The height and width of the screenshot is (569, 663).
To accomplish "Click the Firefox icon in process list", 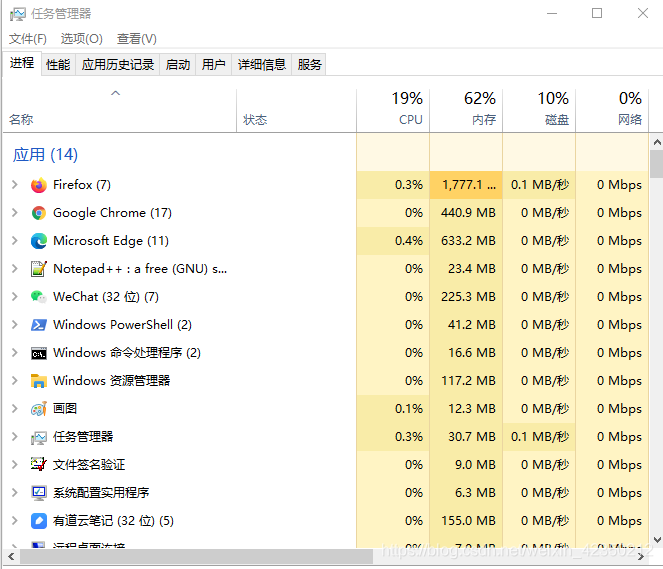I will (38, 185).
